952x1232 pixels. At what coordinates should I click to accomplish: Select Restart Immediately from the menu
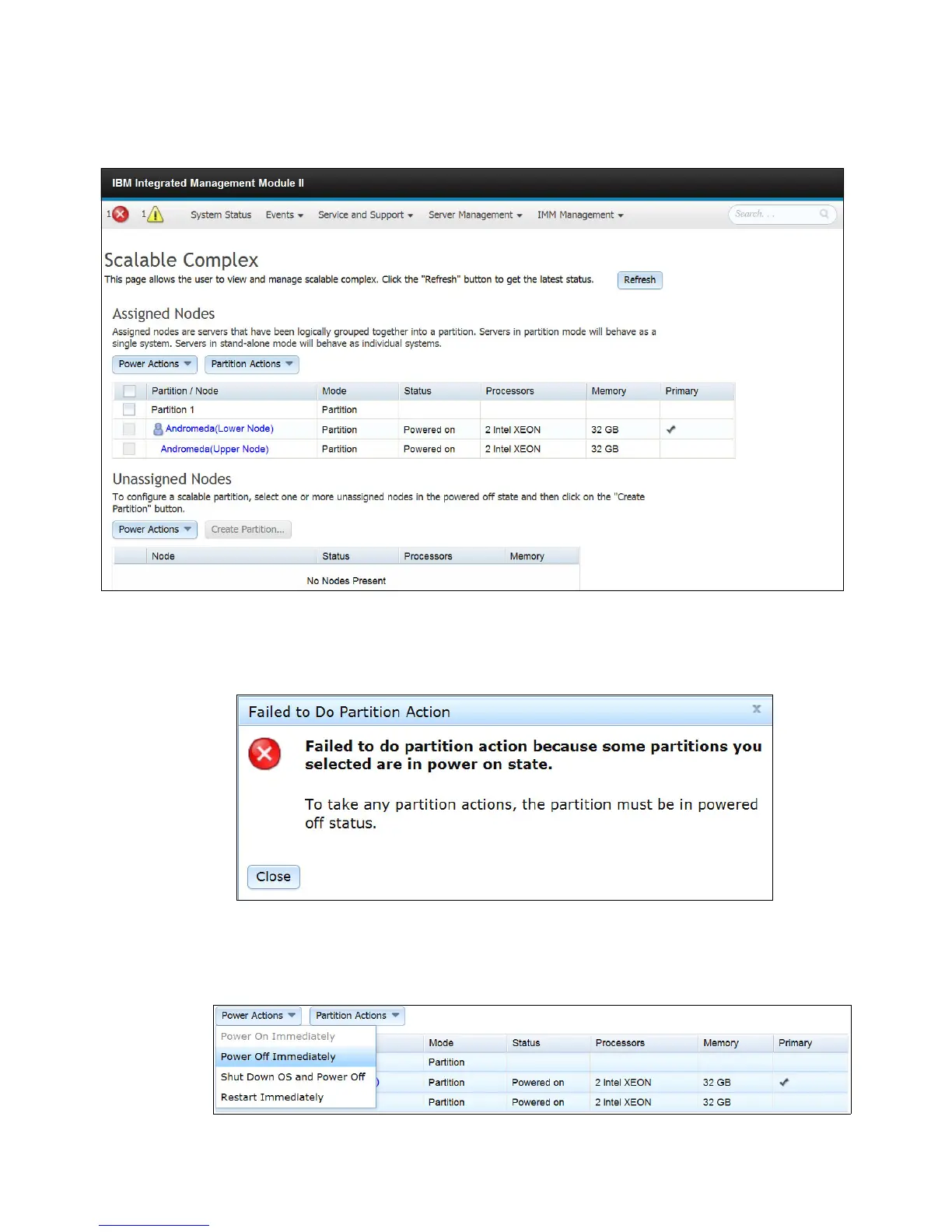(271, 1097)
